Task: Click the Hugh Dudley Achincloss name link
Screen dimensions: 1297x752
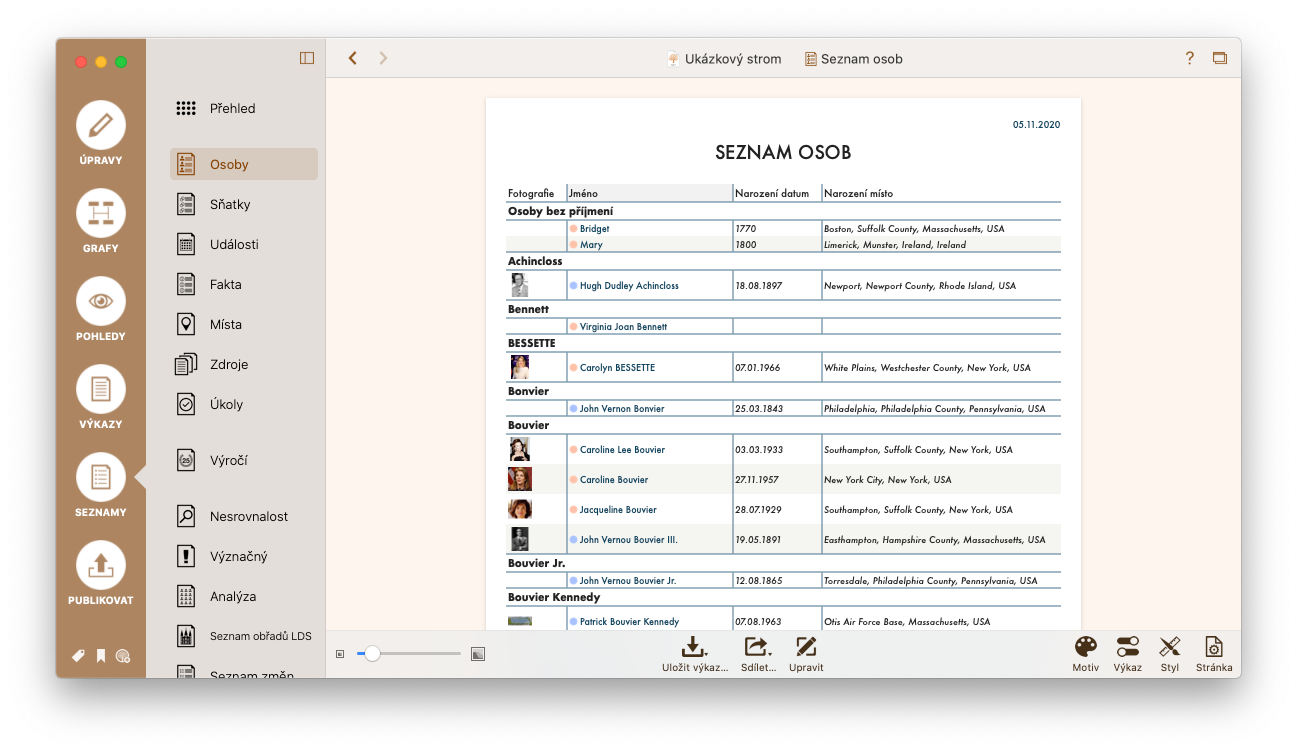Action: point(629,286)
